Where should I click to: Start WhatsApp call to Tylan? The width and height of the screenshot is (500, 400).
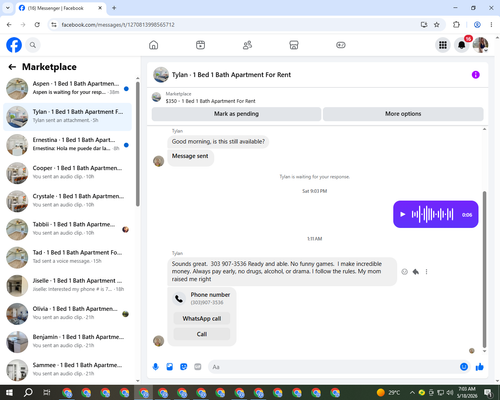pyautogui.click(x=202, y=318)
